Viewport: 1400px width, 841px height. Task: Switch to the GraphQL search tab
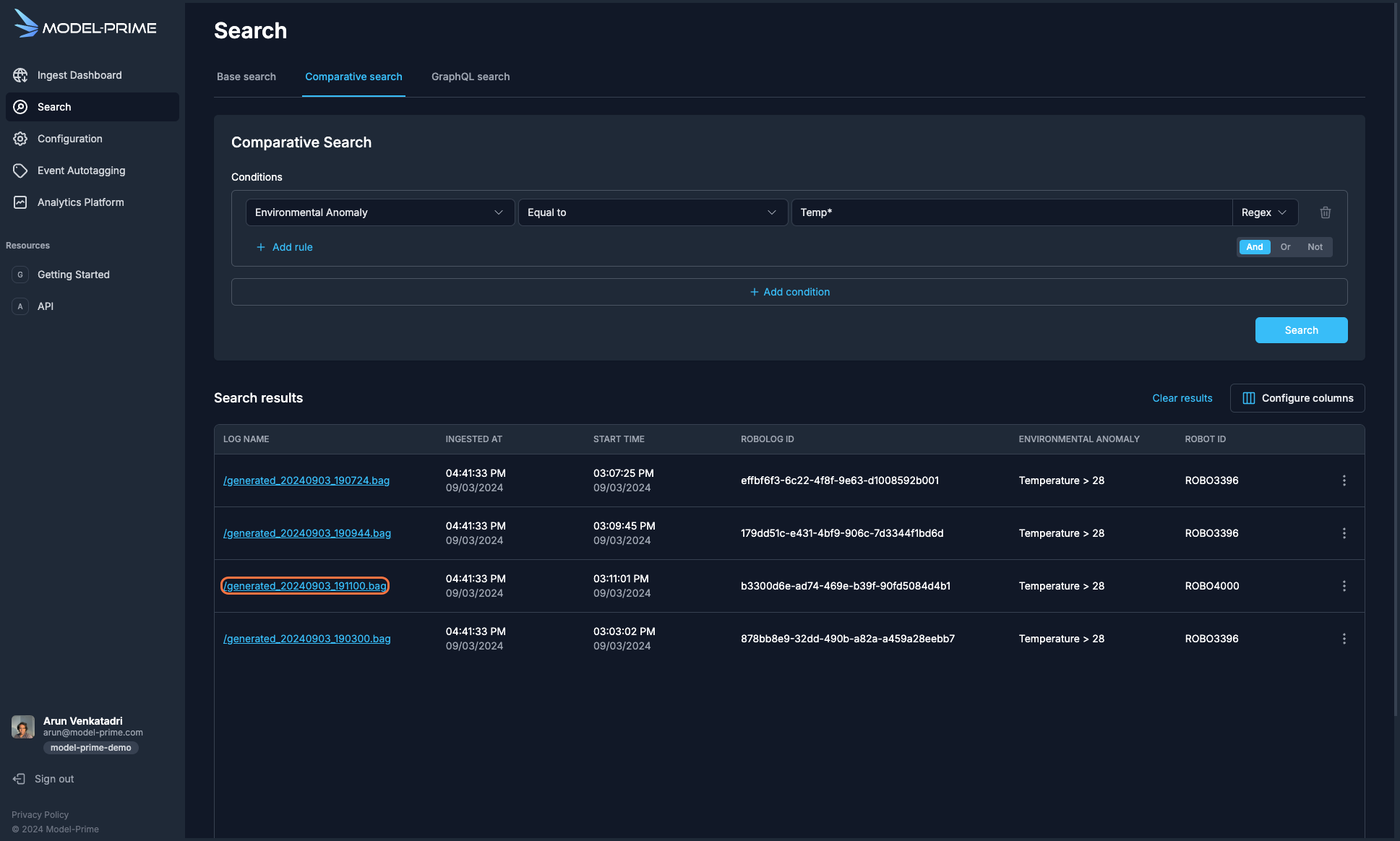(471, 77)
